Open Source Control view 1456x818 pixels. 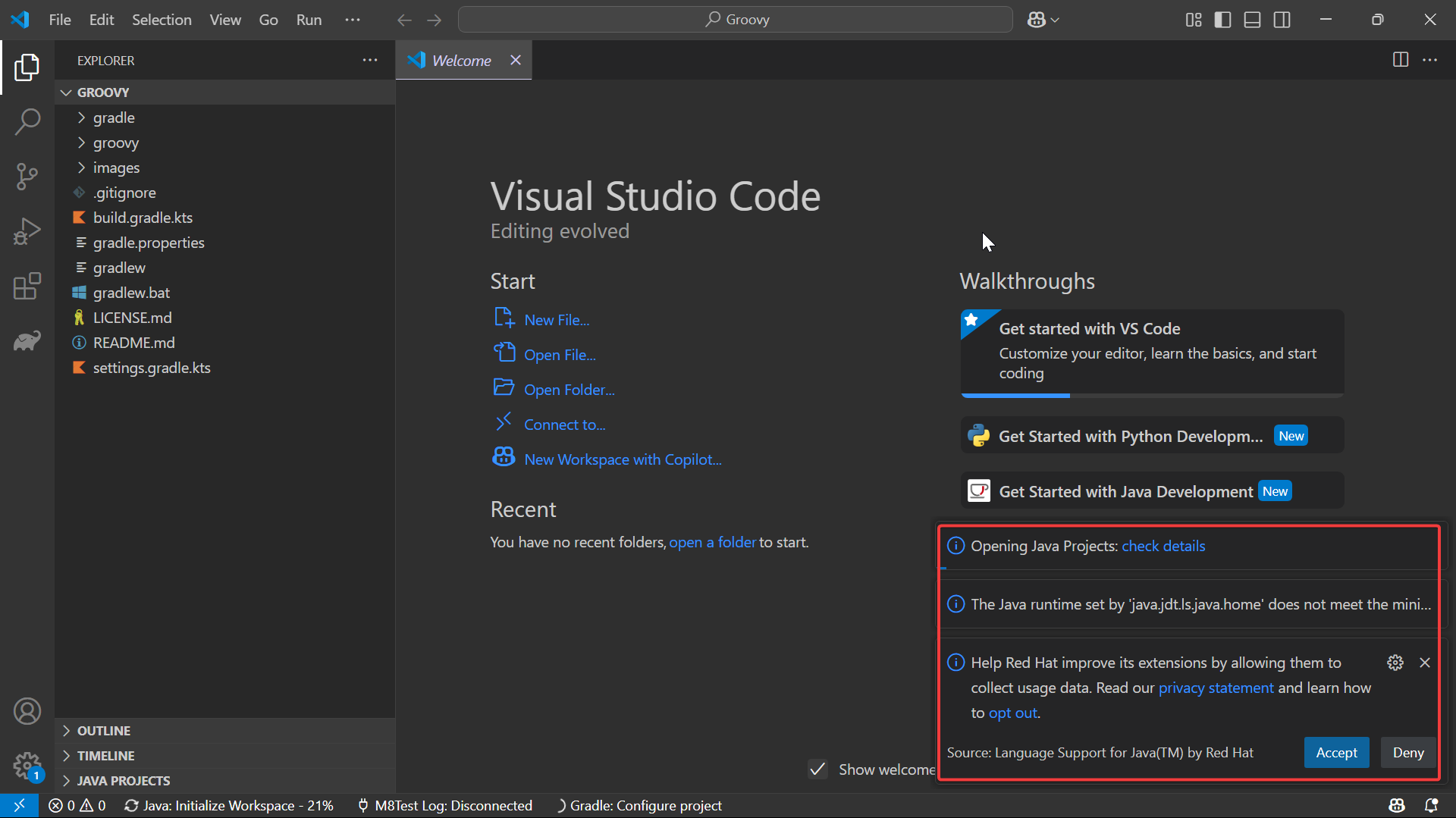(x=27, y=177)
